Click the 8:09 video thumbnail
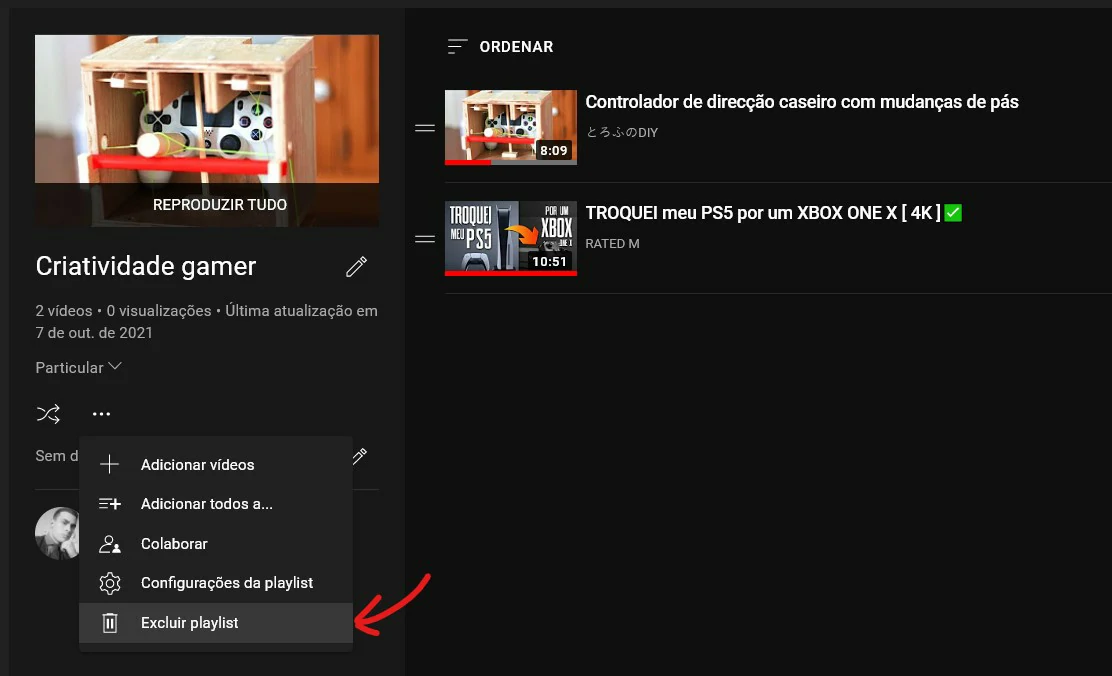1112x676 pixels. (511, 127)
